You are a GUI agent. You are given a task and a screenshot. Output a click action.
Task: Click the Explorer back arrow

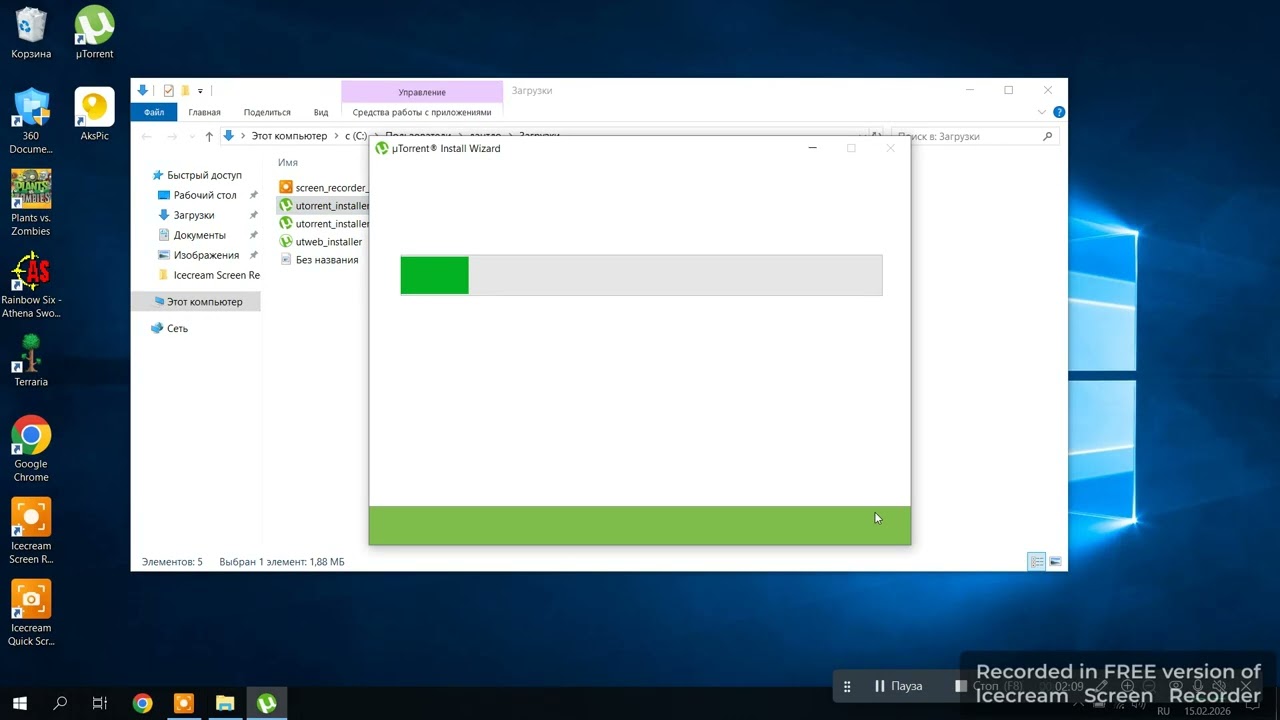click(147, 136)
